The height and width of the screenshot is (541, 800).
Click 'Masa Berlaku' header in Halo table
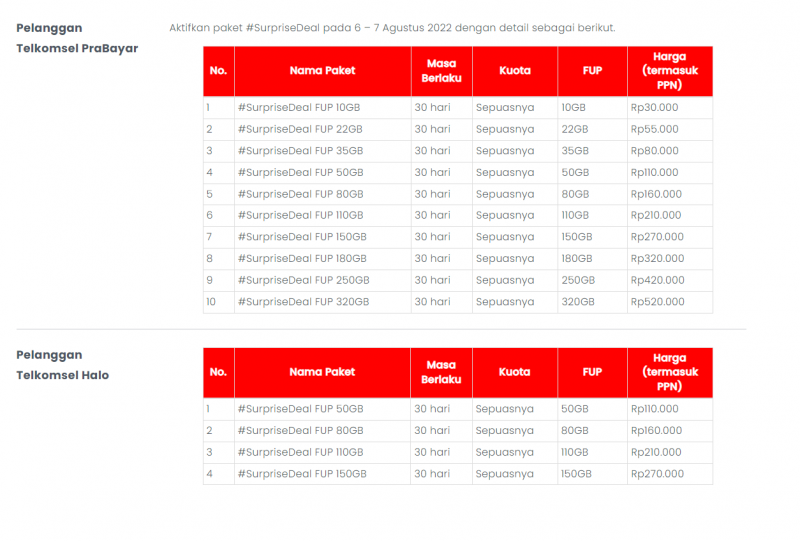(441, 372)
